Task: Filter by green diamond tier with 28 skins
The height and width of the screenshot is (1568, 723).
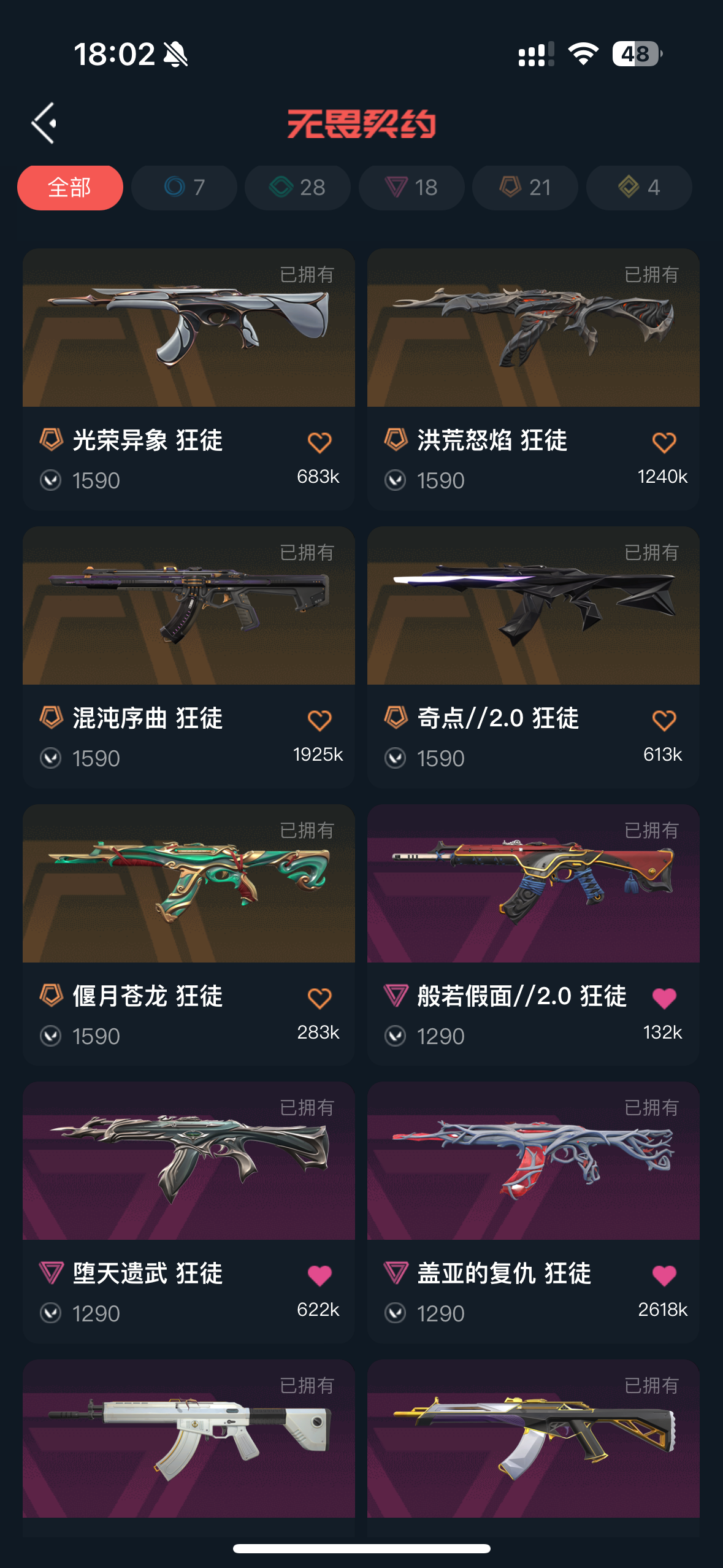Action: [x=297, y=188]
